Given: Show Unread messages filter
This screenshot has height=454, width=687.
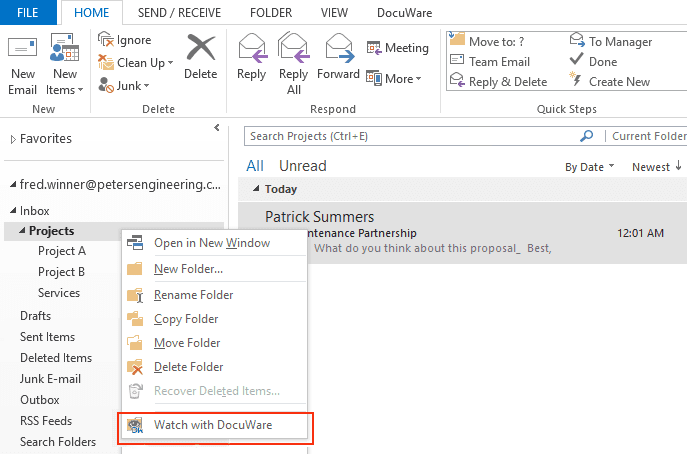Looking at the screenshot, I should 303,166.
